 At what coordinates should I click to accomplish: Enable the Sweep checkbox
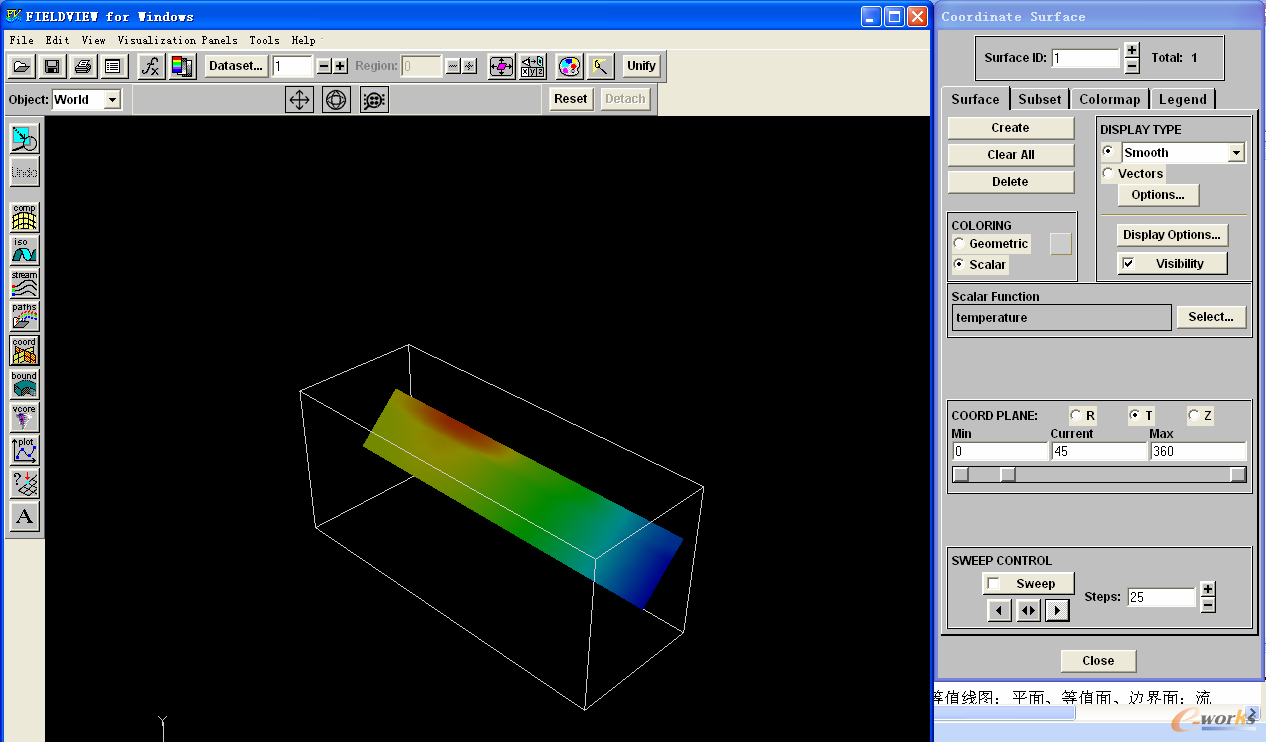(993, 584)
